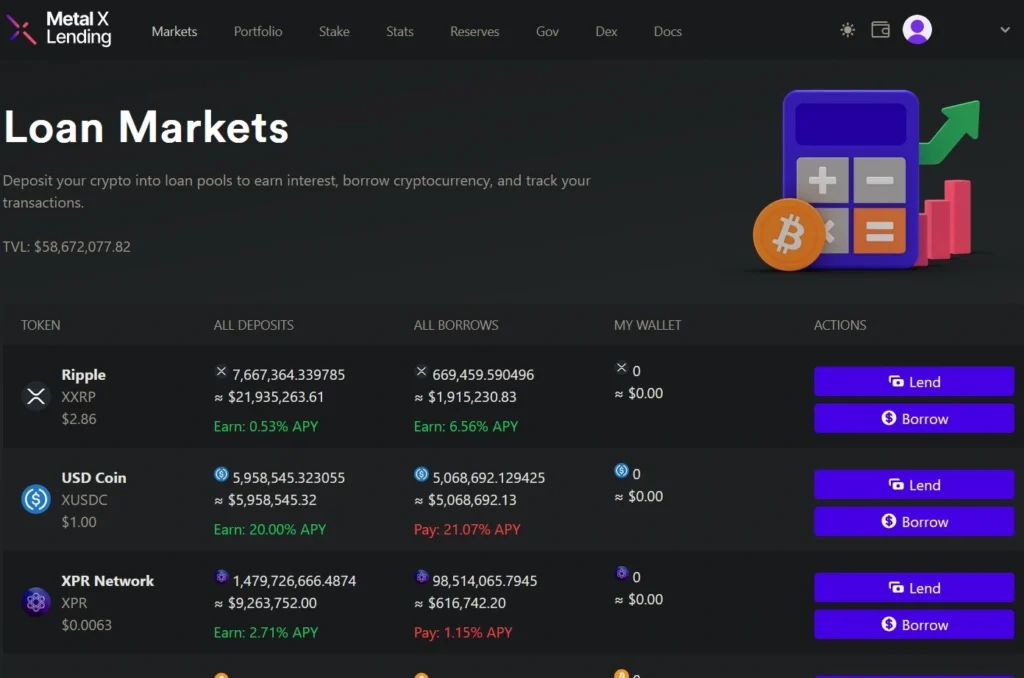Click the USD Coin token icon

pos(36,499)
